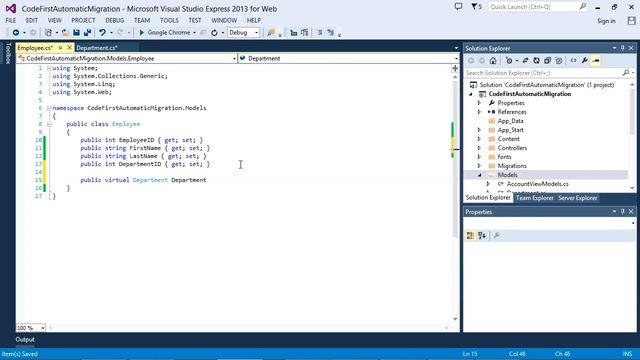Click the Alphabetical sort icon in Properties
The height and width of the screenshot is (360, 640).
[482, 236]
